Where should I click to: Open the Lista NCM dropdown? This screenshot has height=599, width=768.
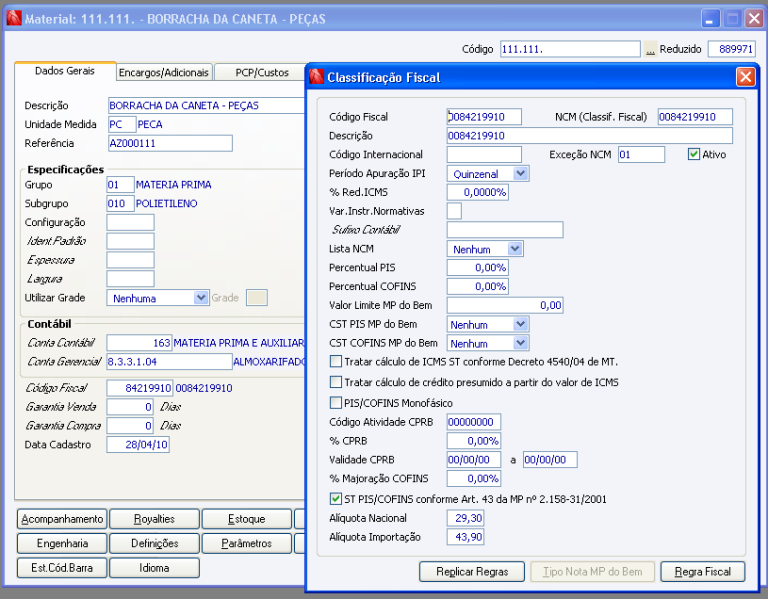point(514,249)
